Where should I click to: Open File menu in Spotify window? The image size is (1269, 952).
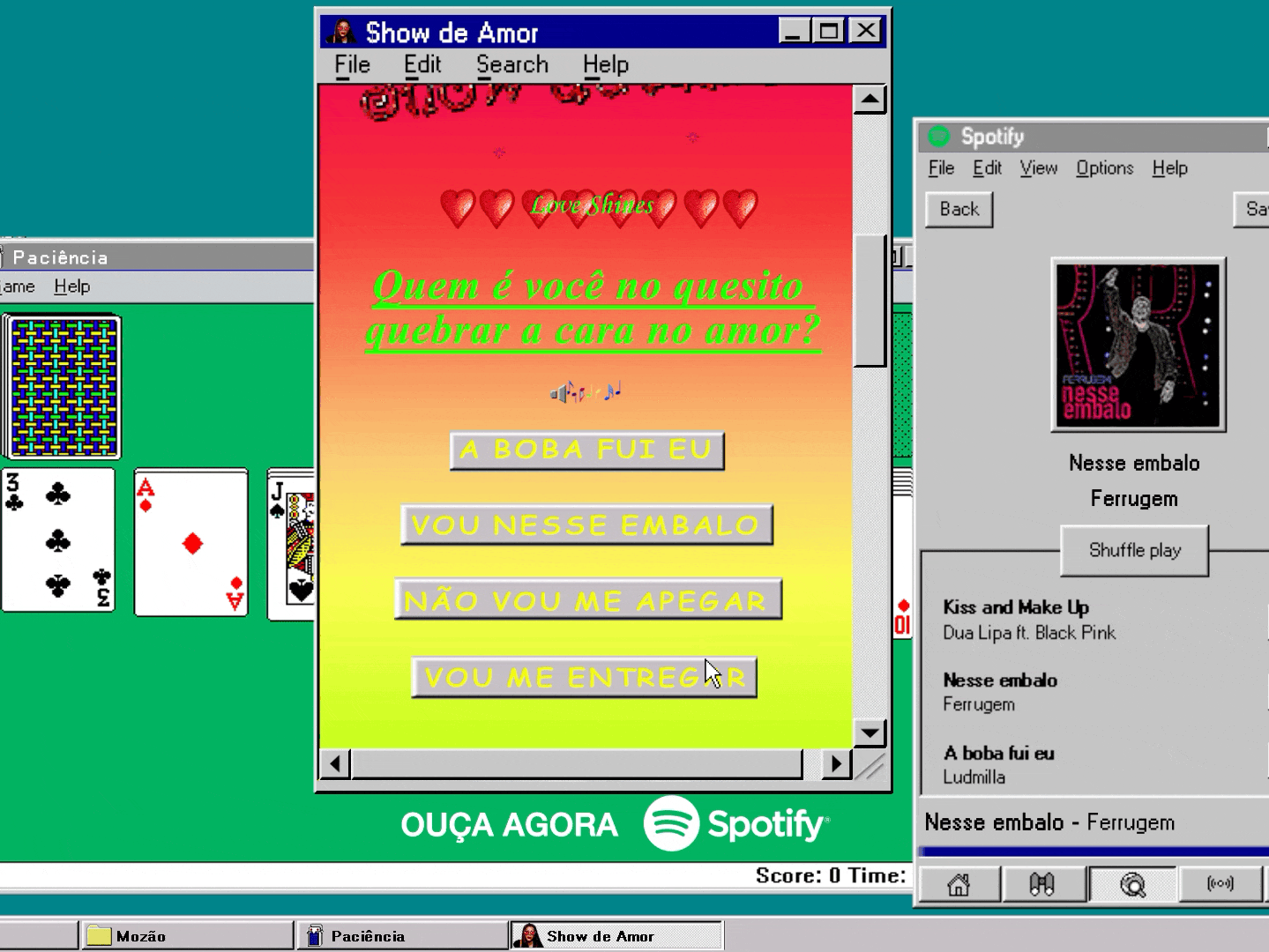pos(941,167)
